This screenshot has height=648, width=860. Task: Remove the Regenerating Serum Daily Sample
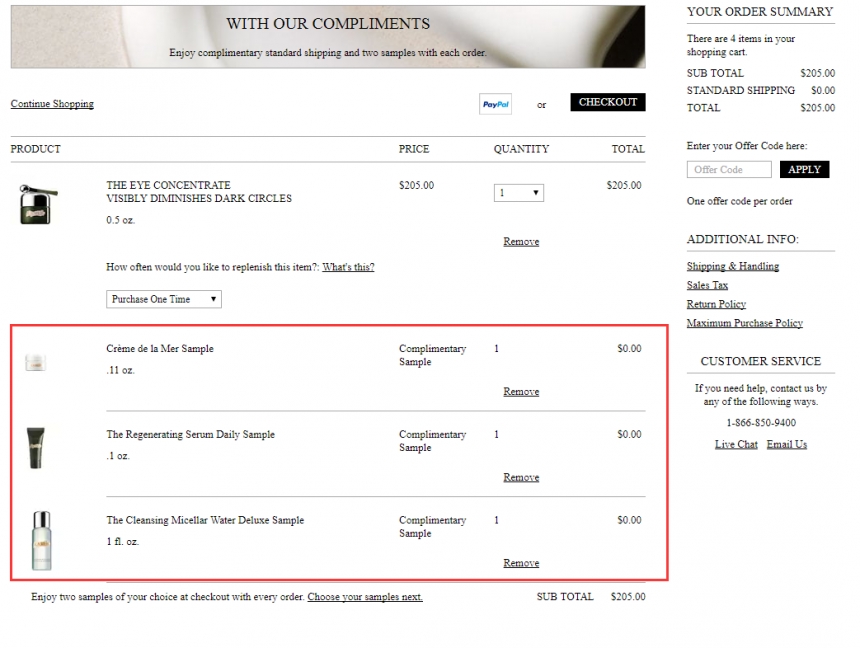(521, 478)
